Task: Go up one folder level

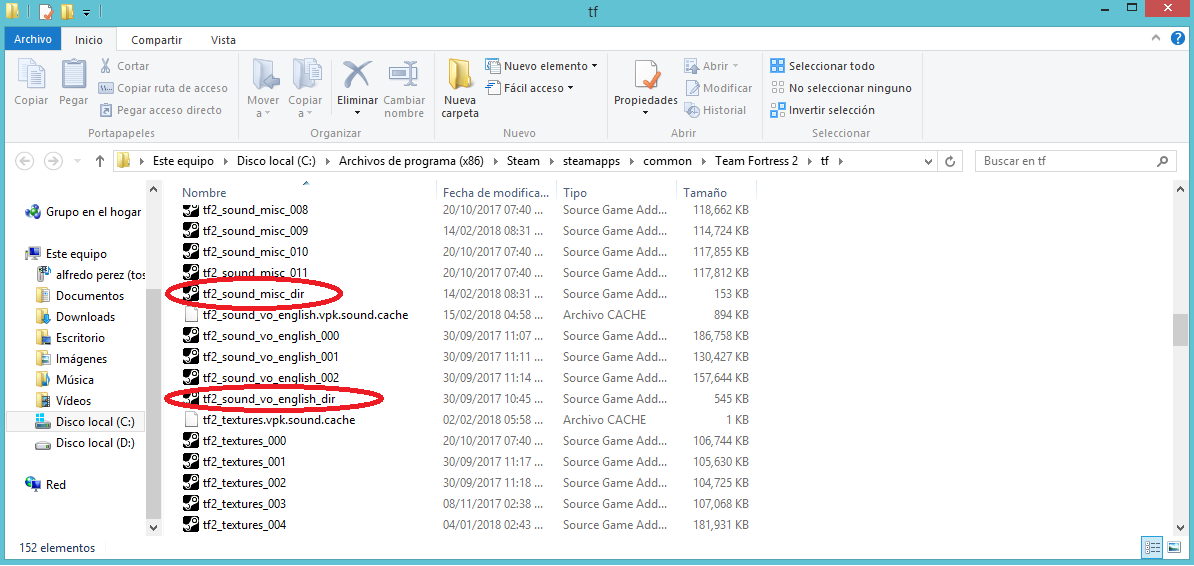Action: pos(100,161)
